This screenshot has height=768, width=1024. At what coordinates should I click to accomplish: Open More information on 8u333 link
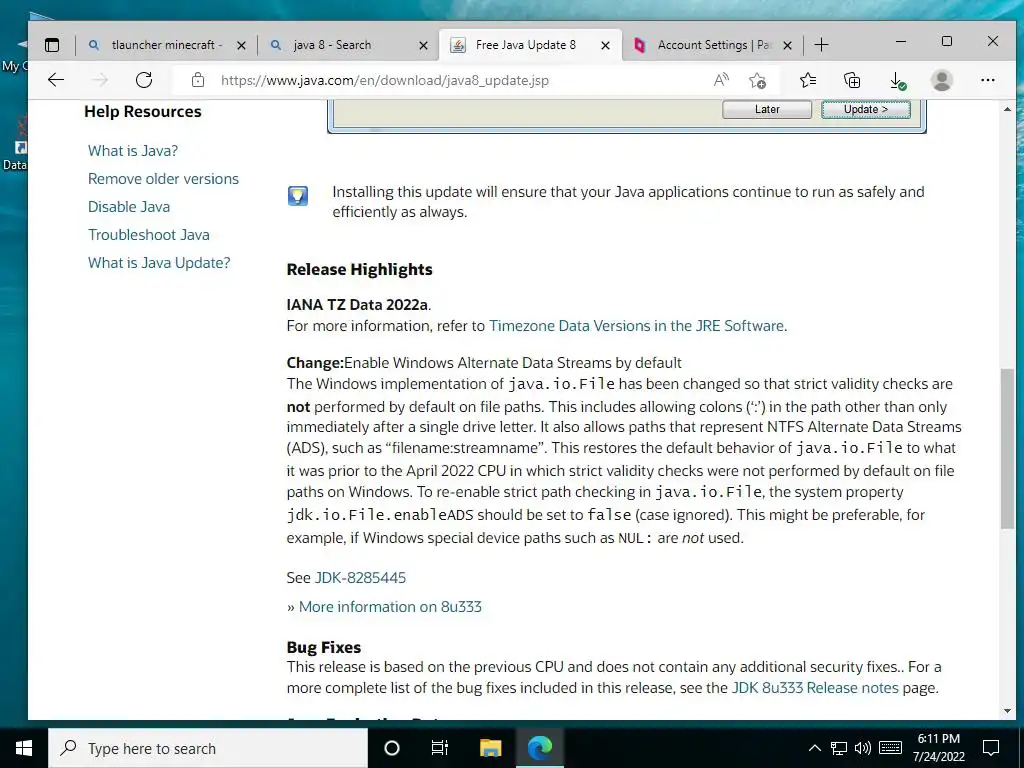390,607
